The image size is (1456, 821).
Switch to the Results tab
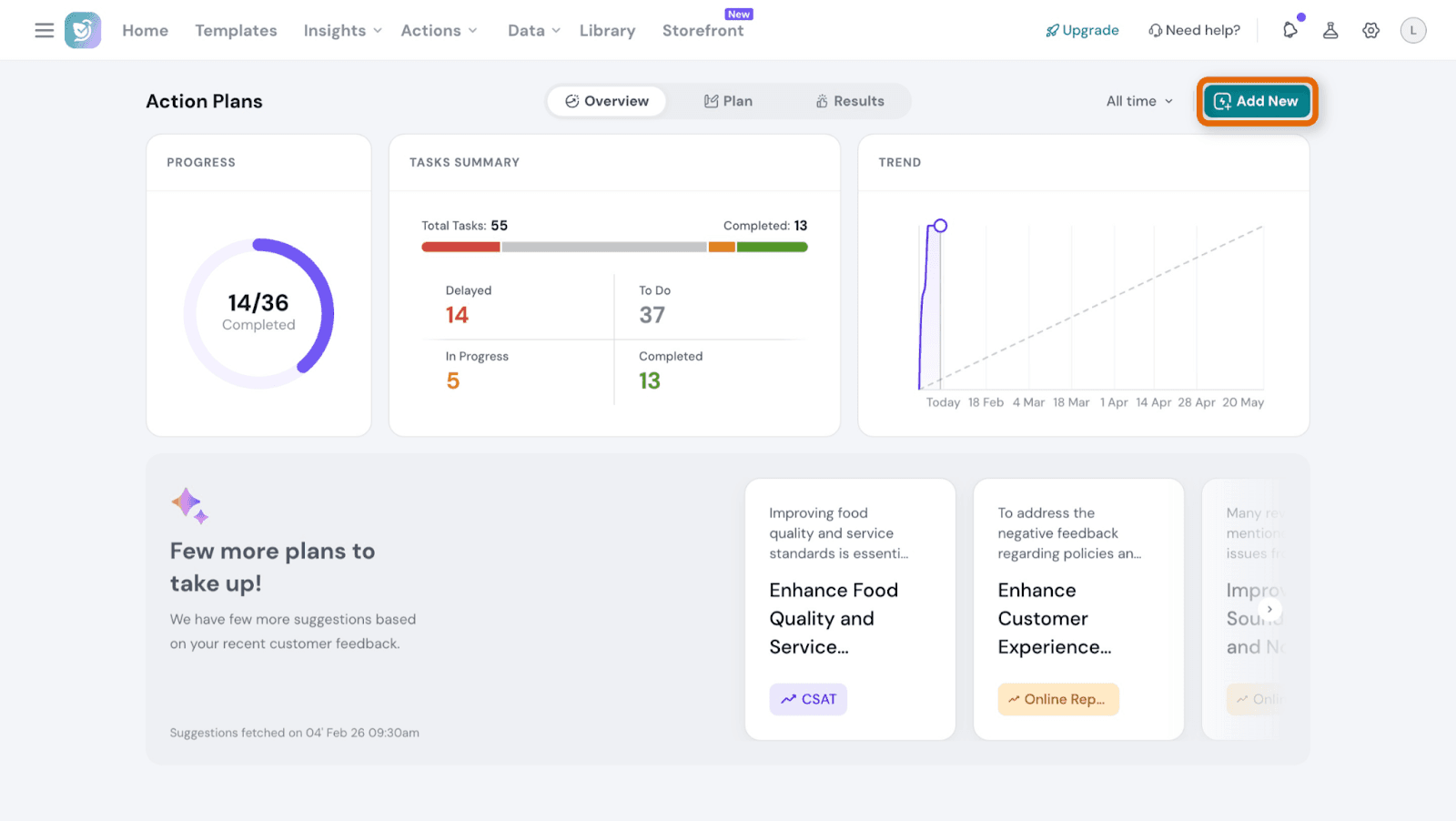[x=849, y=101]
